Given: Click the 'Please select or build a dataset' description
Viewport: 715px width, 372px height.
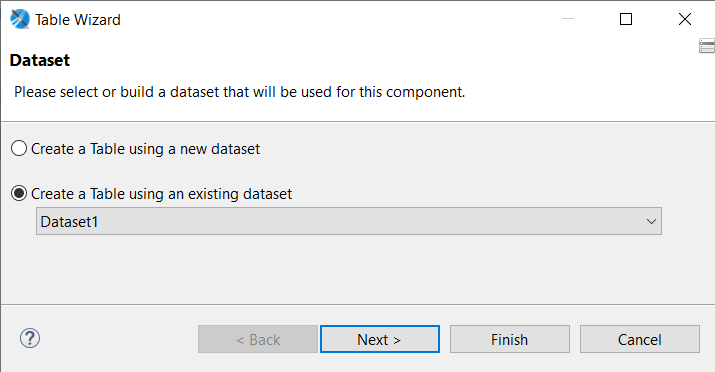Looking at the screenshot, I should (x=239, y=92).
